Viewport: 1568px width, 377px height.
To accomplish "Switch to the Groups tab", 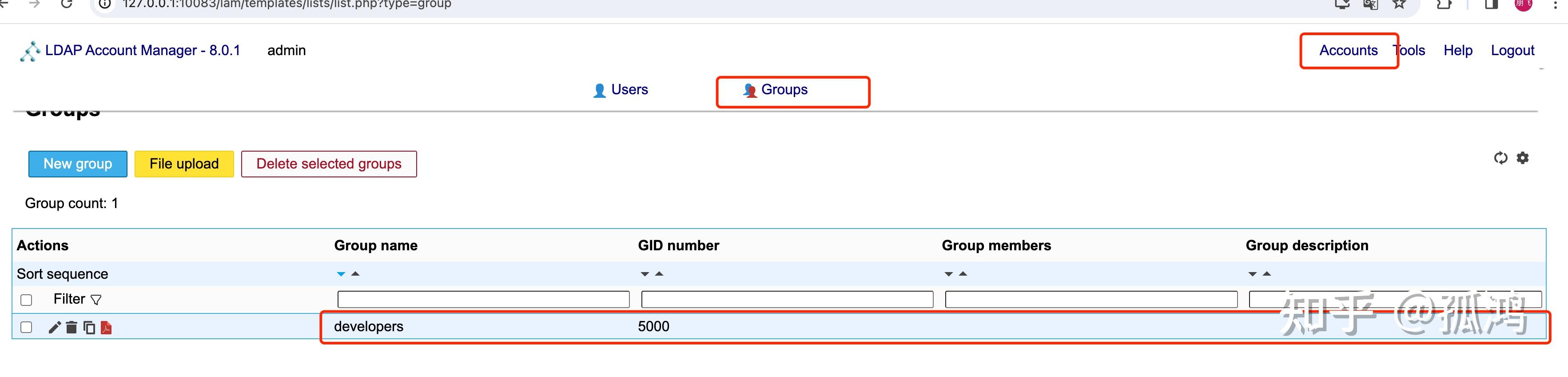I will (775, 90).
